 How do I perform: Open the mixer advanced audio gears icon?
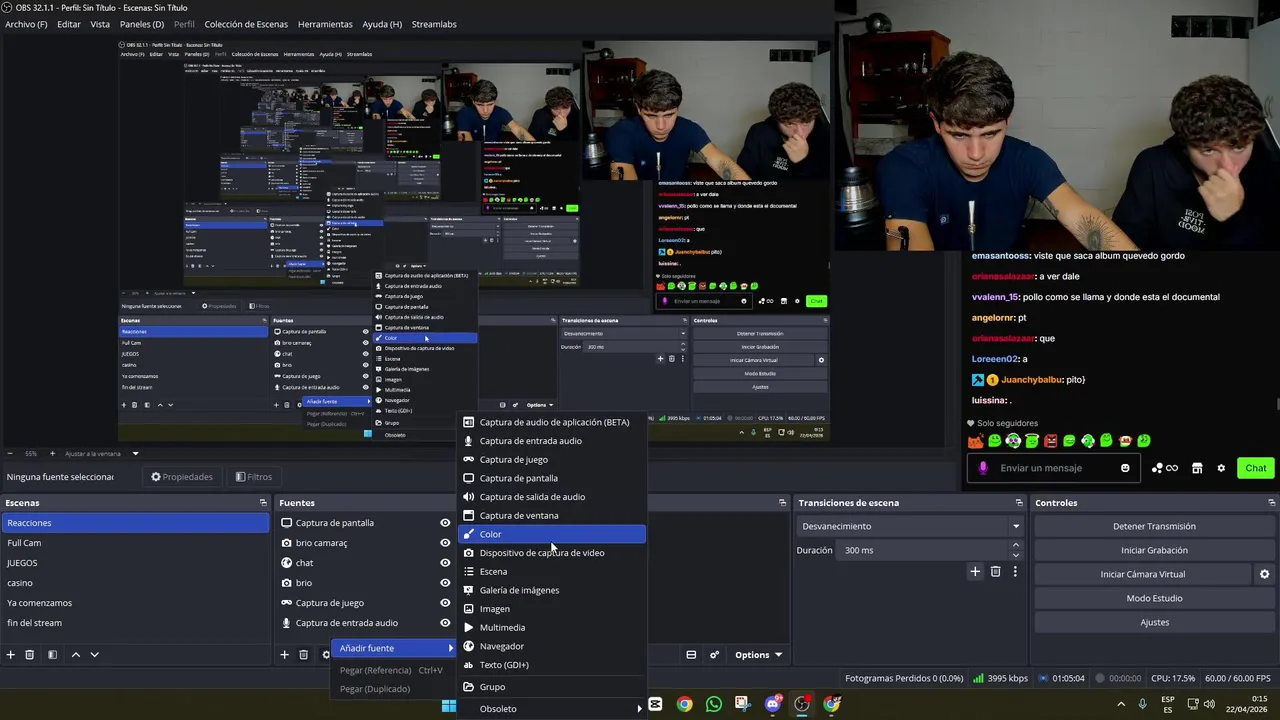point(714,655)
